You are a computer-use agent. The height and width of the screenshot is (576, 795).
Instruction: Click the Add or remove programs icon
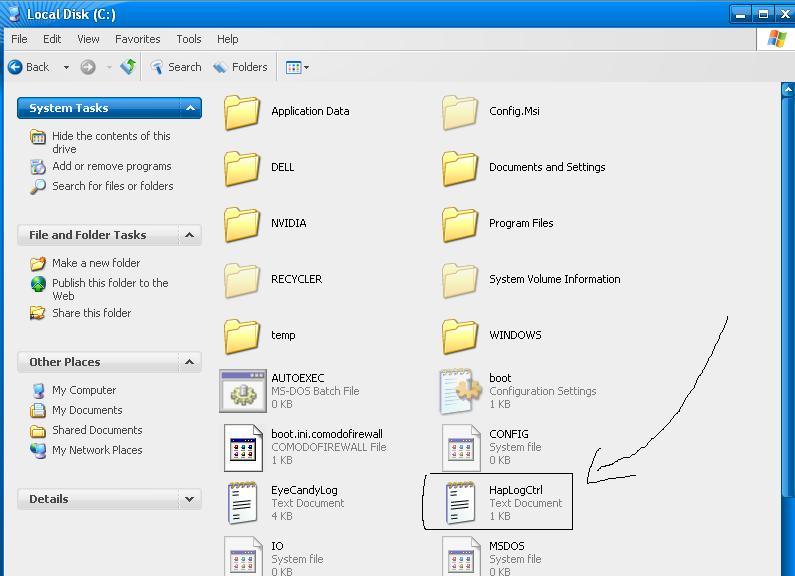point(38,166)
